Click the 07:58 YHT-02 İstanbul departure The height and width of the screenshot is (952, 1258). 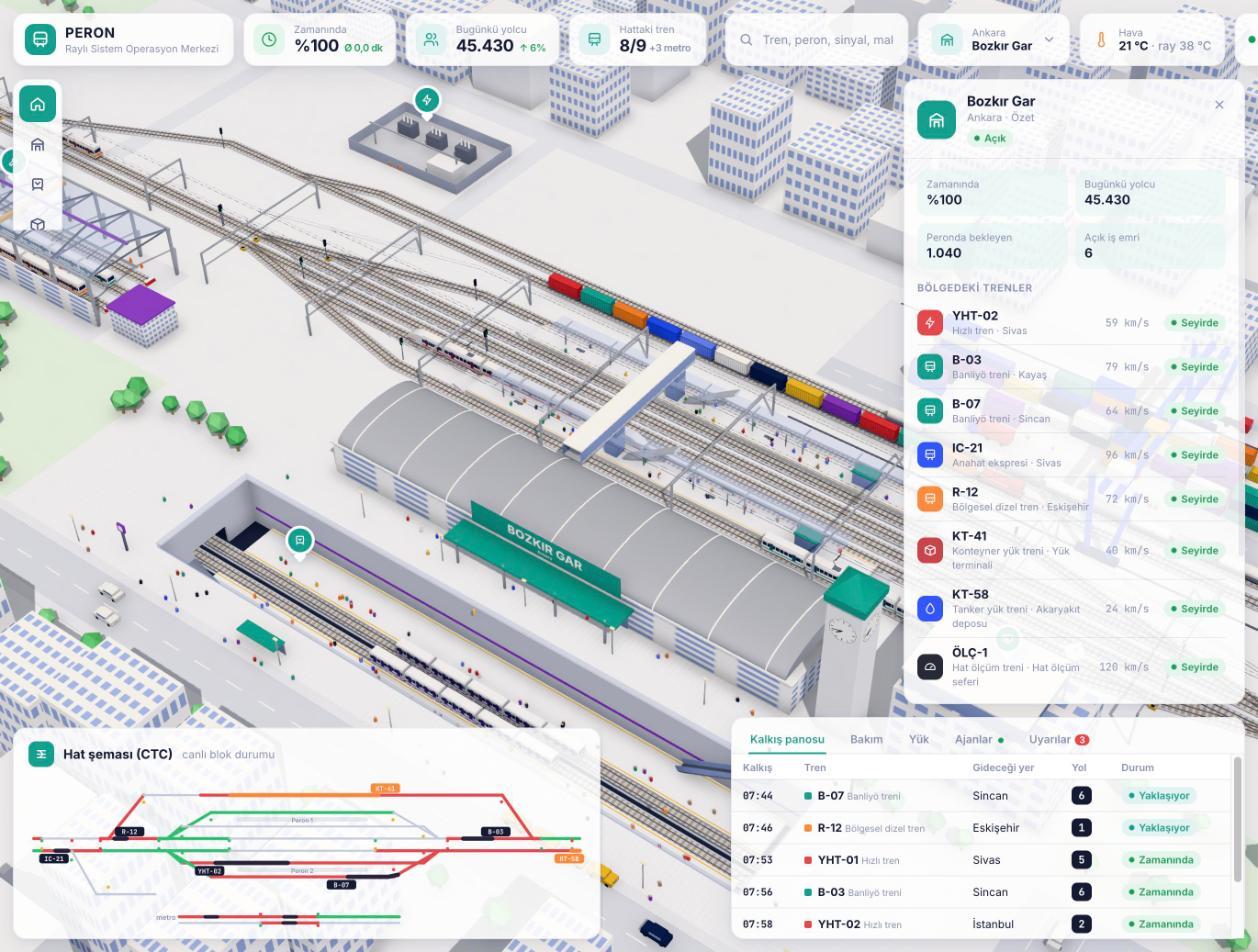pos(983,924)
